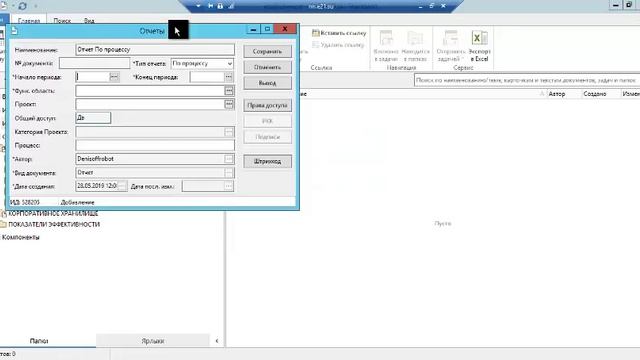This screenshot has height=360, width=640.
Task: Click the greyed РКК button
Action: tap(267, 121)
